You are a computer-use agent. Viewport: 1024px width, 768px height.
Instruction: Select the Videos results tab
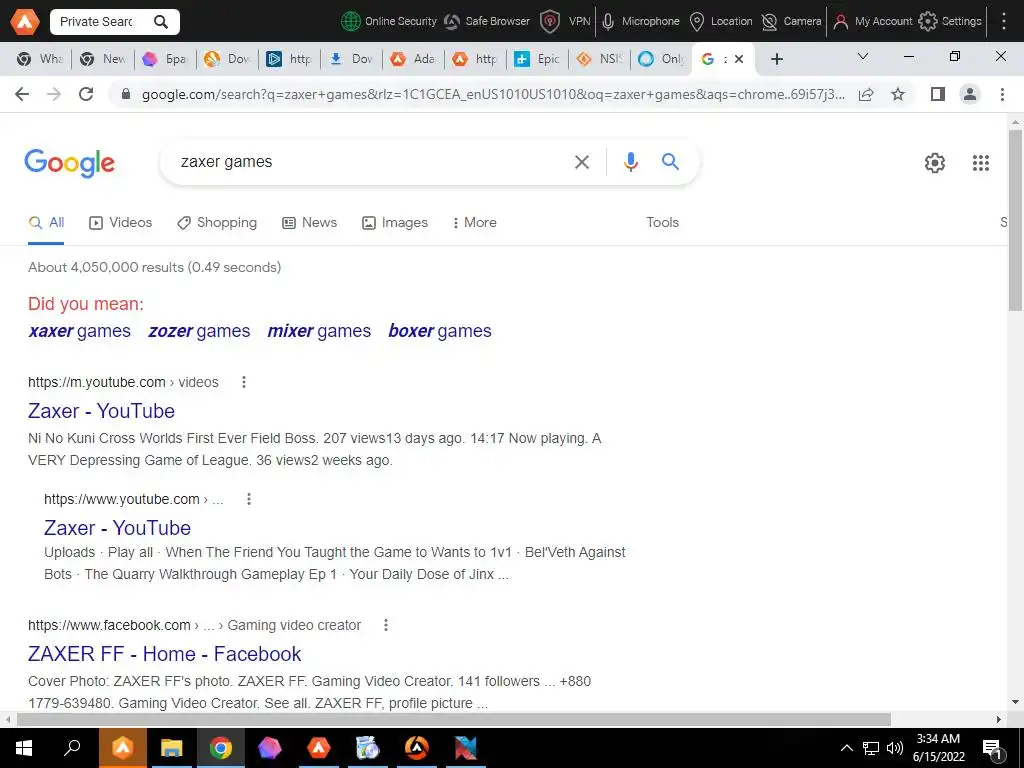121,223
